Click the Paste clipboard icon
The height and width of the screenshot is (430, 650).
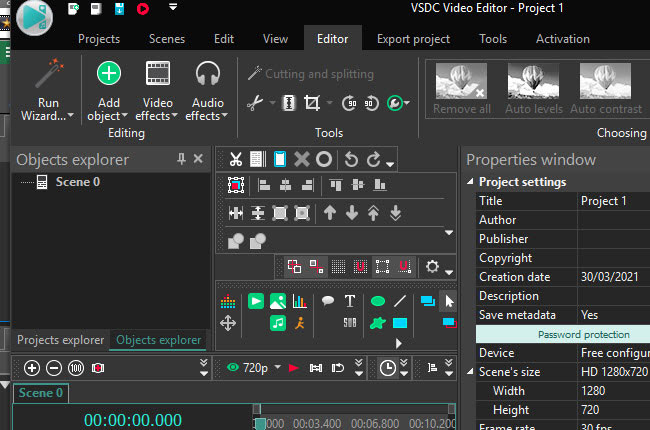tap(280, 159)
